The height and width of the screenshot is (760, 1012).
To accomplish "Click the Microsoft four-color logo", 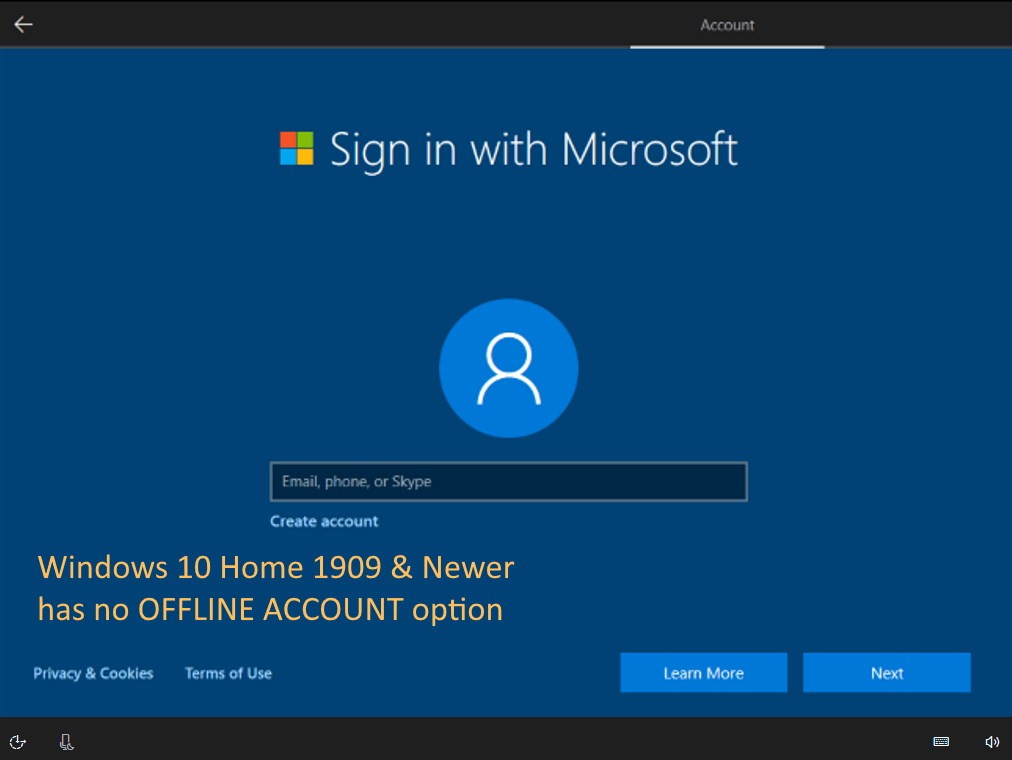I will pos(297,148).
